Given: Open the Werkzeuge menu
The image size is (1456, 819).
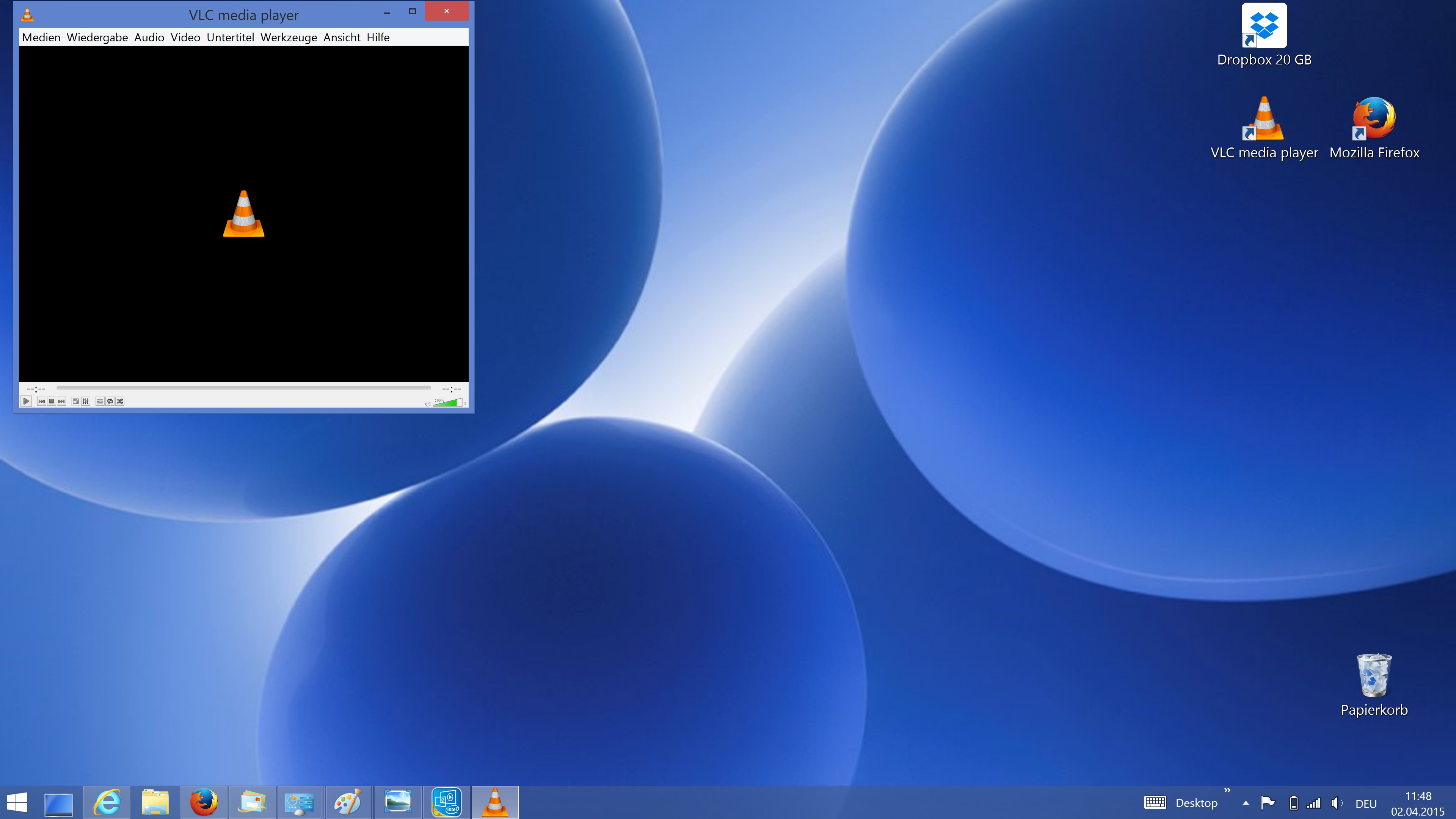Looking at the screenshot, I should pyautogui.click(x=289, y=37).
